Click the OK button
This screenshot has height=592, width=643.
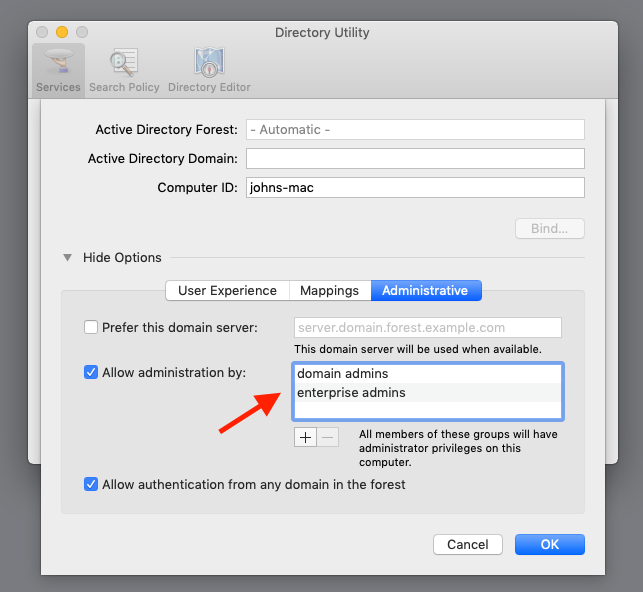tap(550, 544)
